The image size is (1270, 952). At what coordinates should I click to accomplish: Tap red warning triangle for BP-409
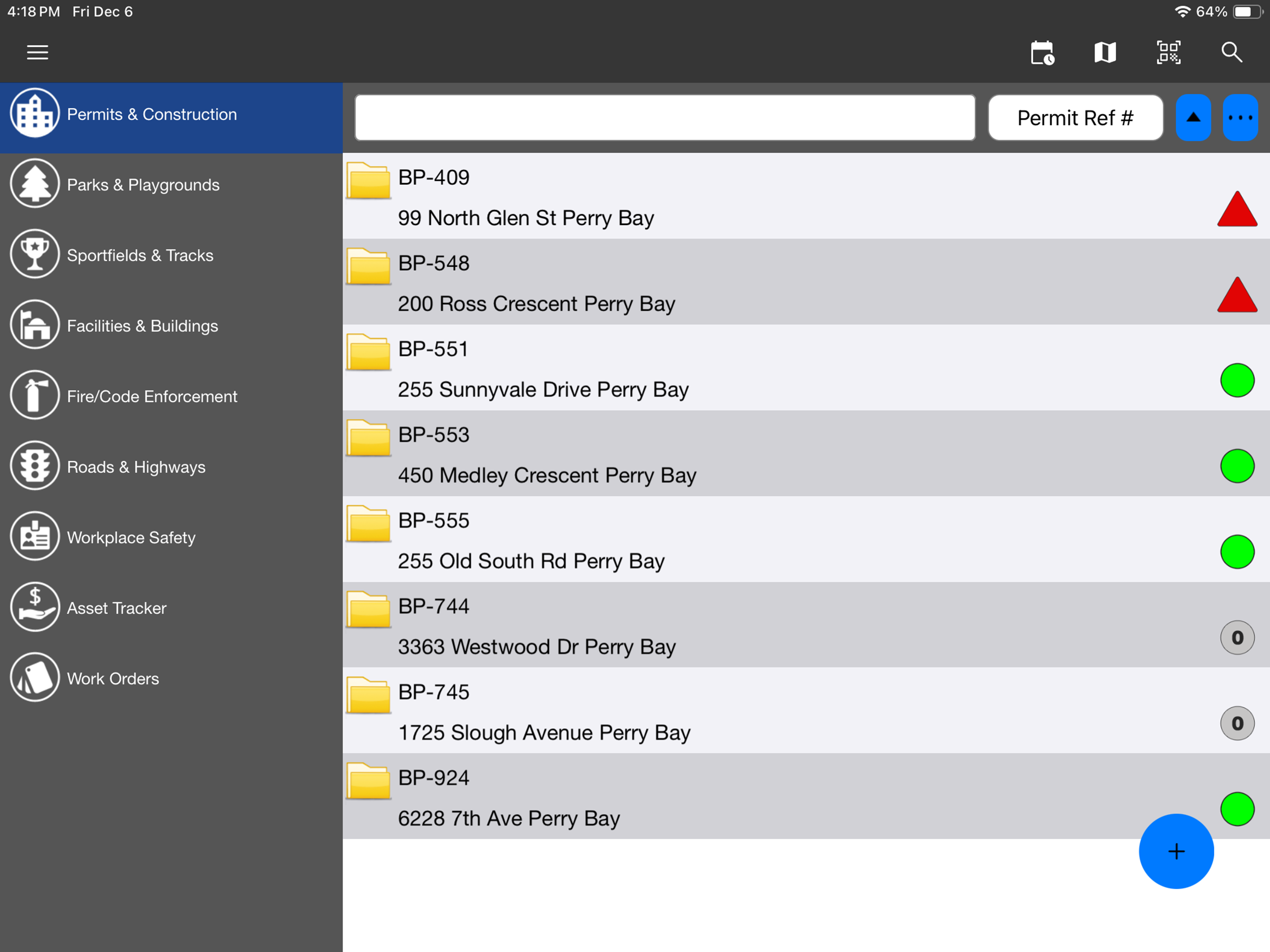pos(1237,210)
